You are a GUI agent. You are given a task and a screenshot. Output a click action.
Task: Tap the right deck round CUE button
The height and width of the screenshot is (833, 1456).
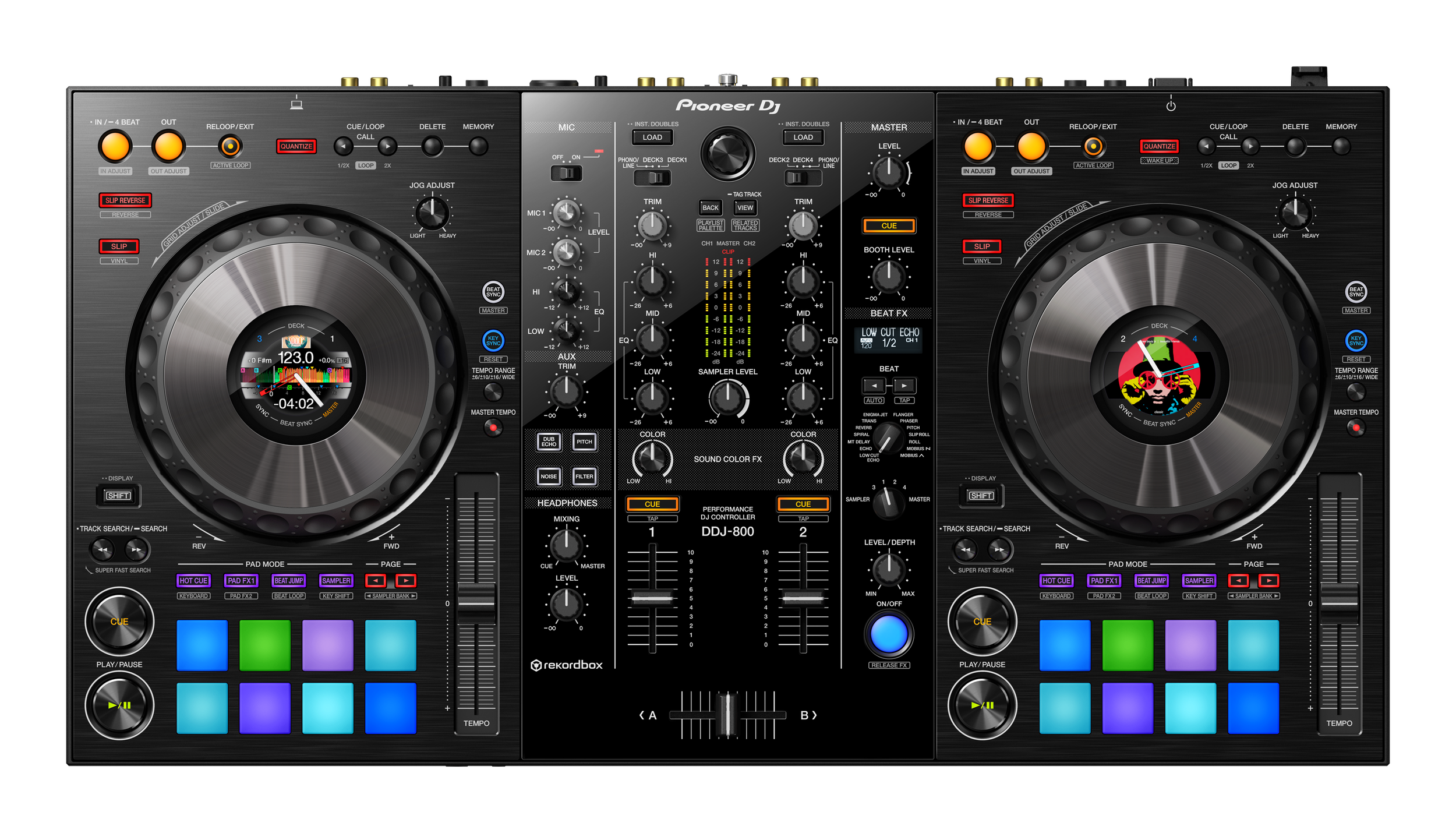point(982,622)
